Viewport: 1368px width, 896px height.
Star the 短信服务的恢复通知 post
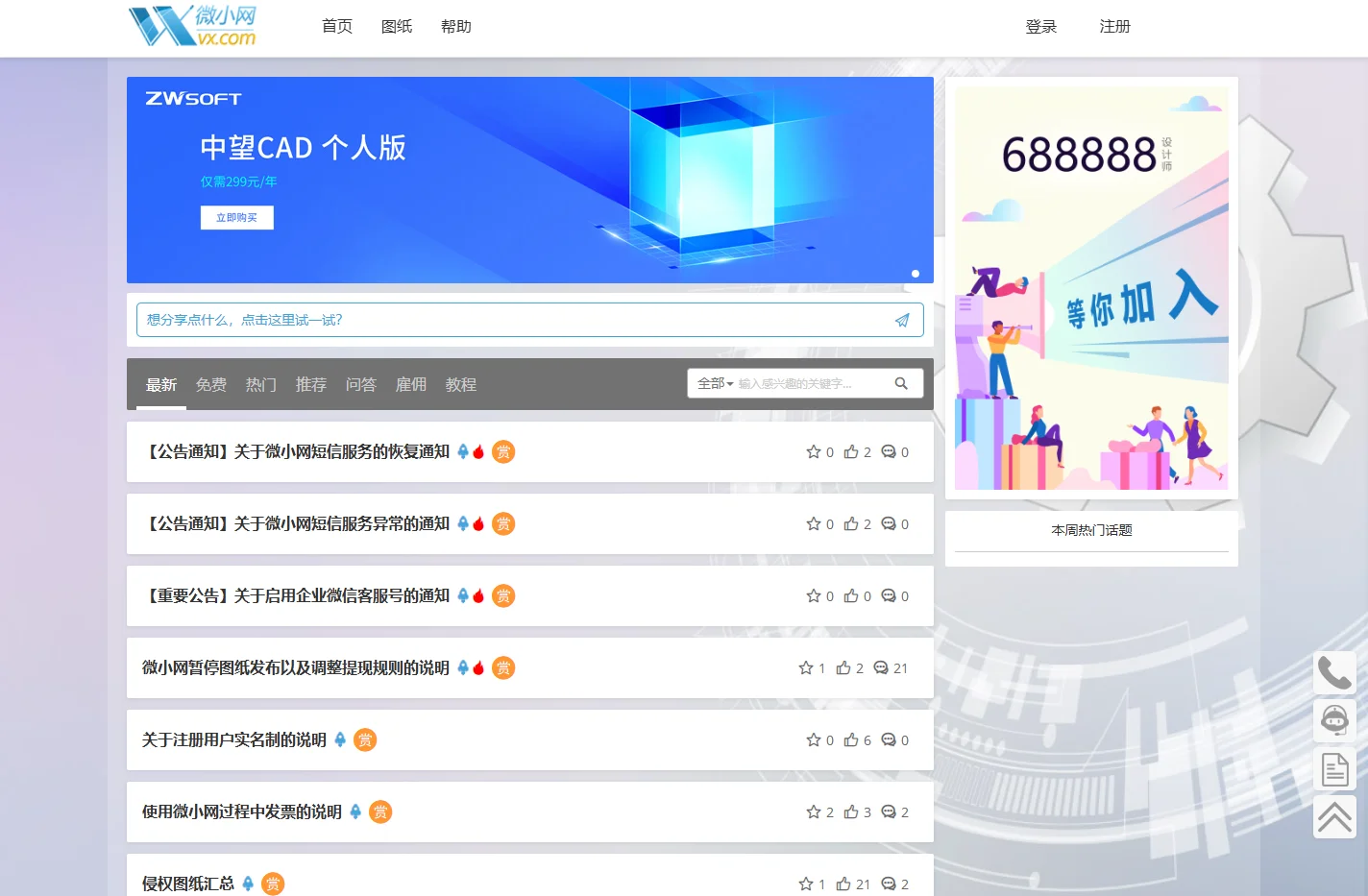pos(814,452)
